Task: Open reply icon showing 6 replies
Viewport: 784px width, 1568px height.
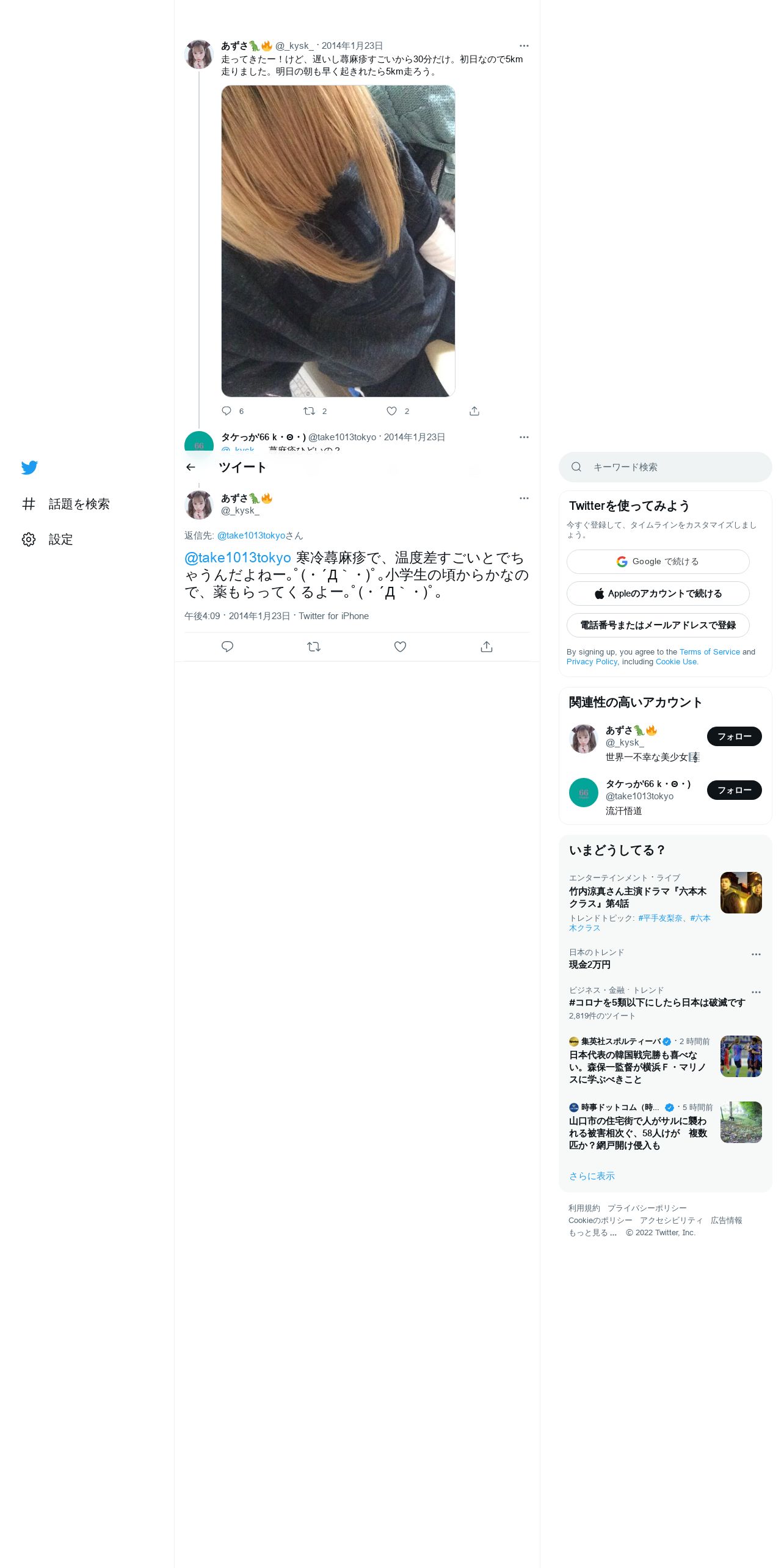Action: click(x=227, y=411)
